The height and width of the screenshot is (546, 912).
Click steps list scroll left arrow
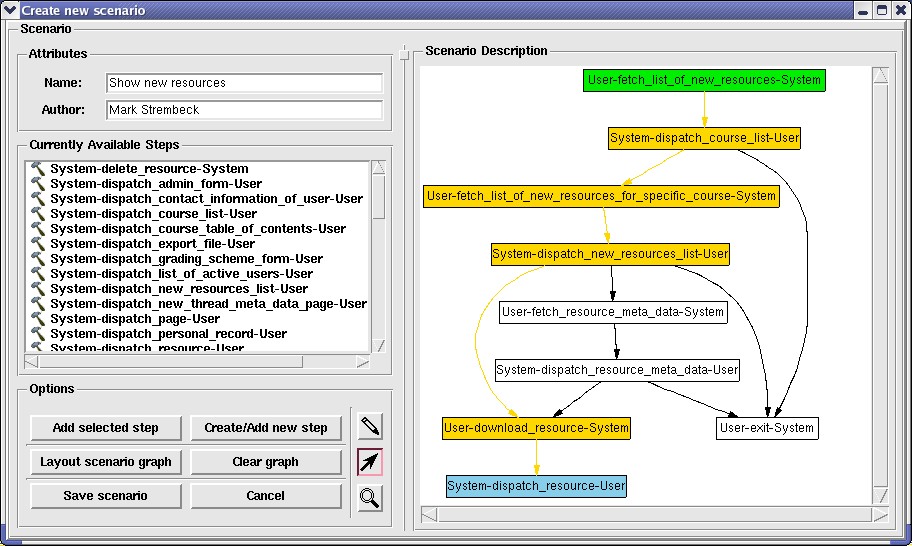pos(31,362)
